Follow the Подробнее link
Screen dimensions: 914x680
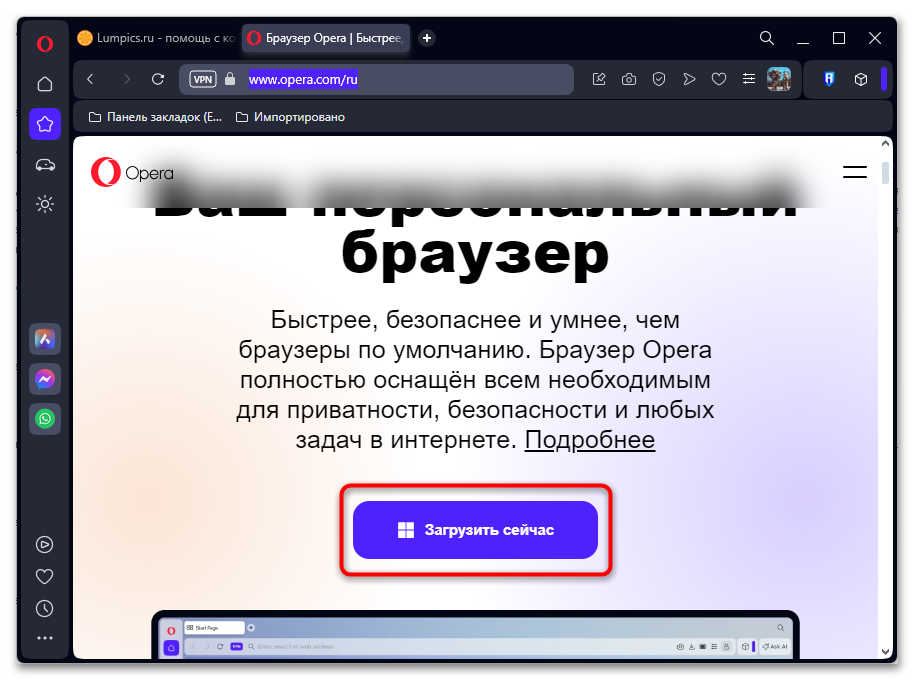pyautogui.click(x=589, y=440)
